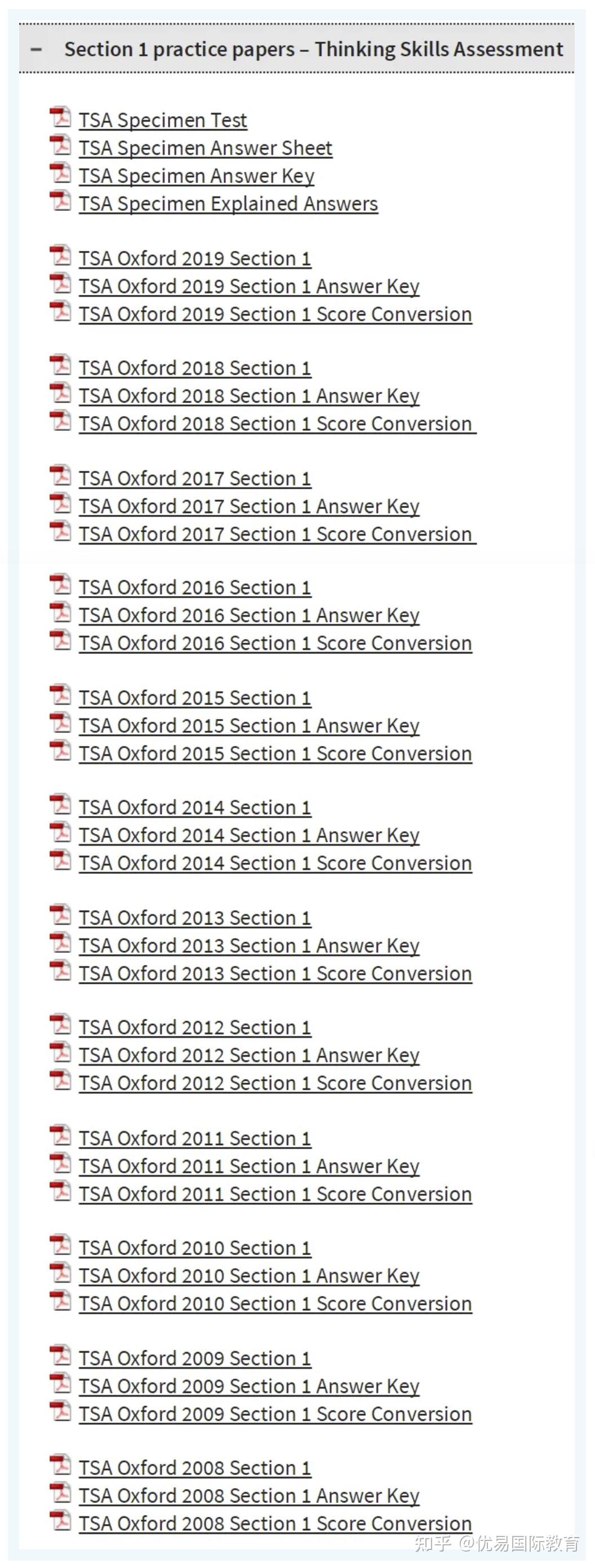This screenshot has width=595, height=1568.
Task: Open TSA Oxford 2010 Section 1 Answer Key
Action: click(x=249, y=1277)
